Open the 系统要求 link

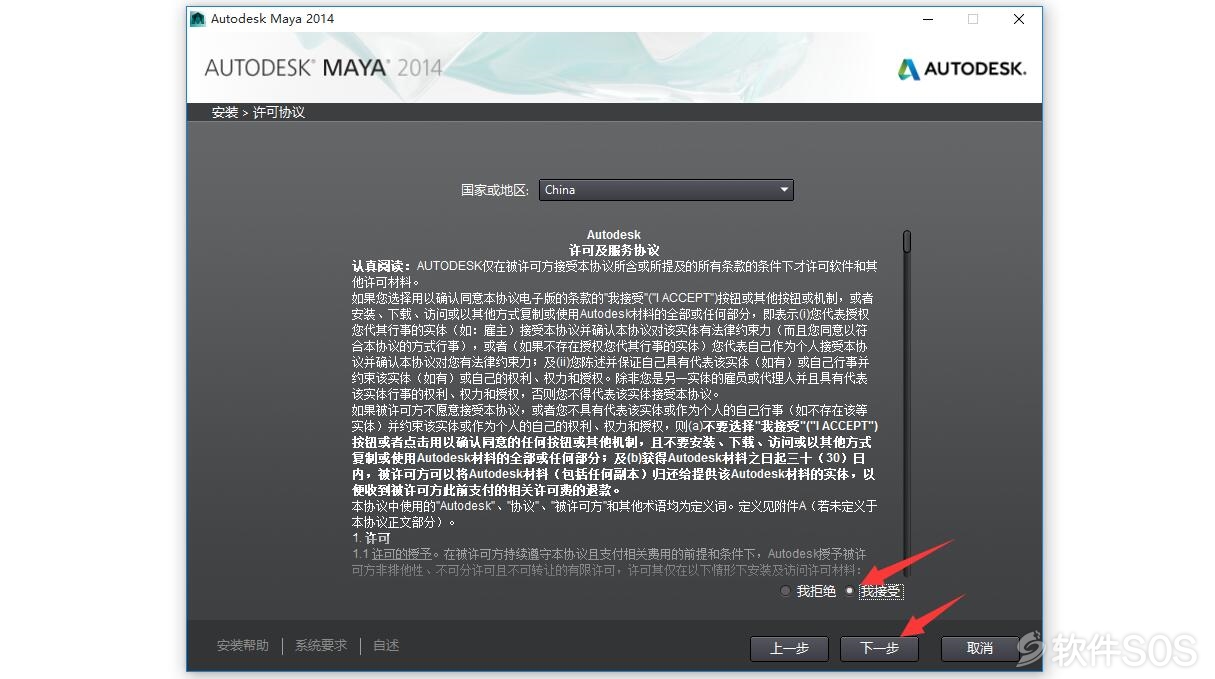coord(321,646)
